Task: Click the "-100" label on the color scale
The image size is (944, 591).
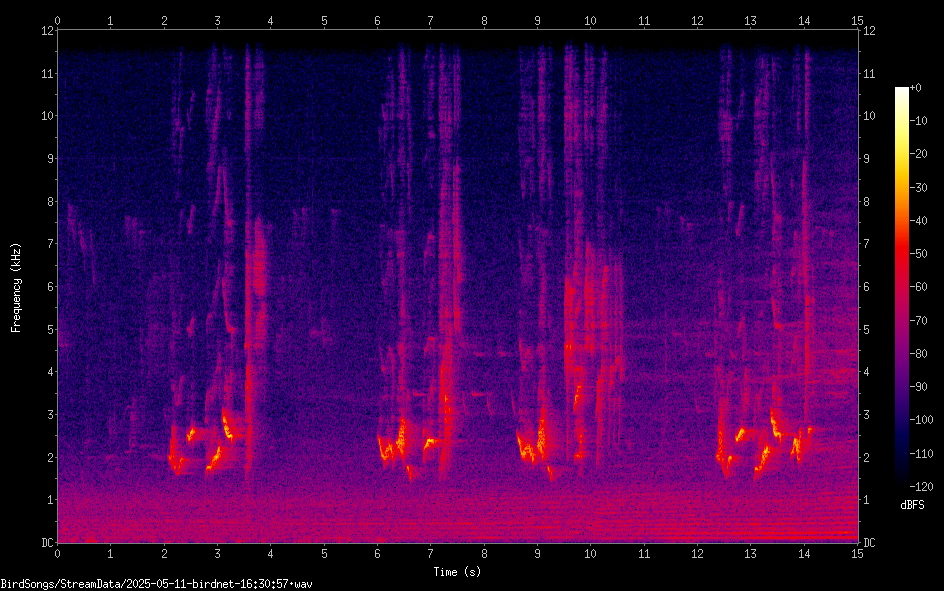Action: (921, 419)
